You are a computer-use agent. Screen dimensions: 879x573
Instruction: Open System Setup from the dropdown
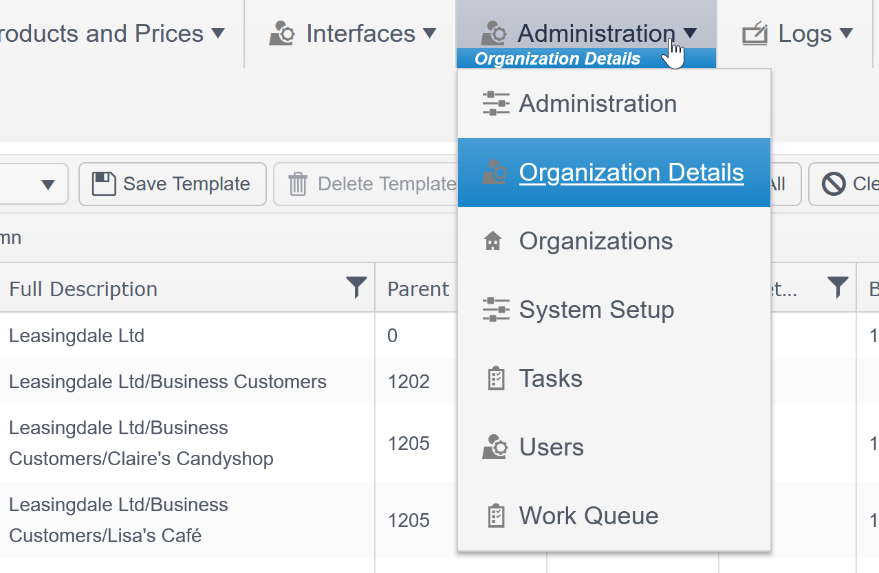pos(596,310)
